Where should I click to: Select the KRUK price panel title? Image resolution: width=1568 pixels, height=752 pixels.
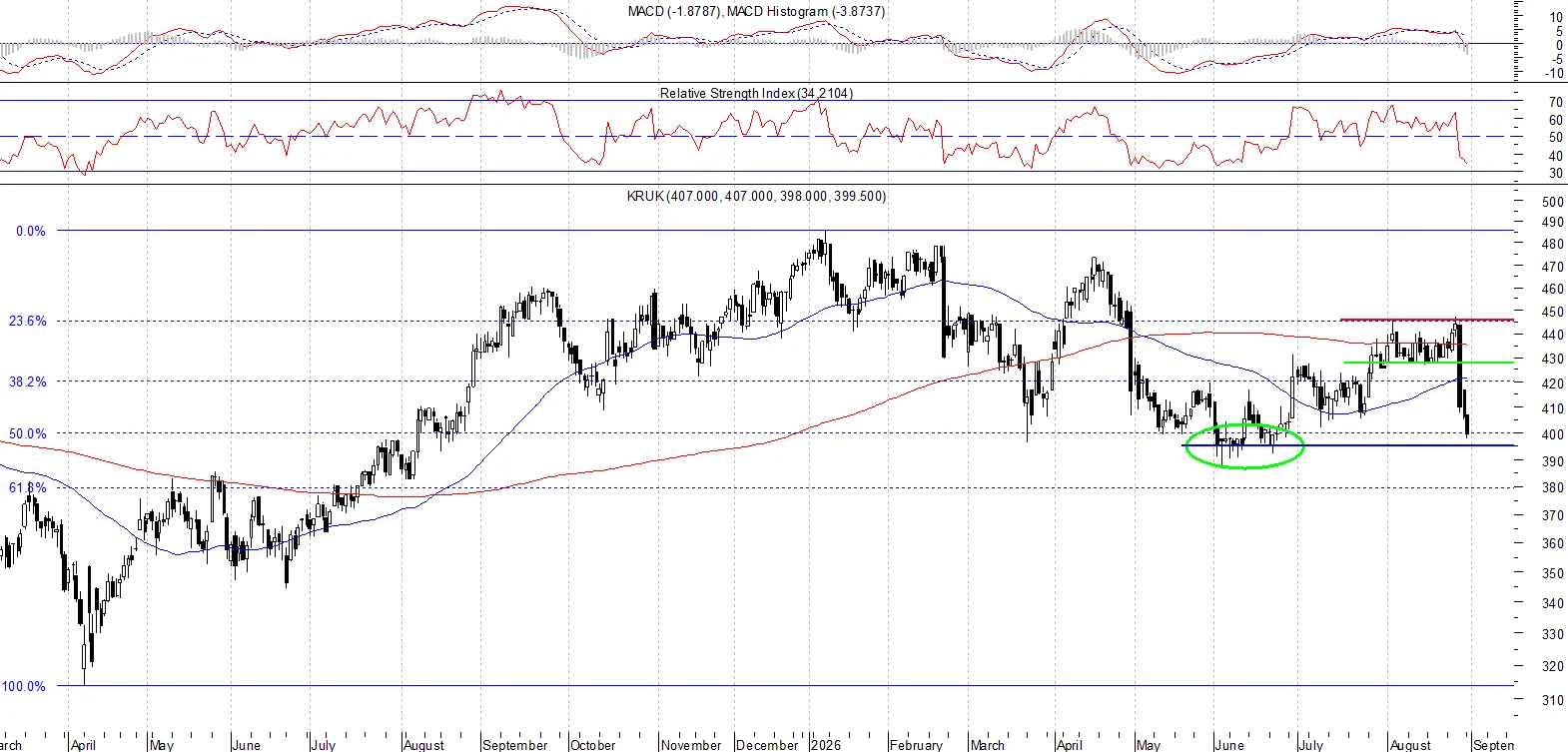click(756, 196)
